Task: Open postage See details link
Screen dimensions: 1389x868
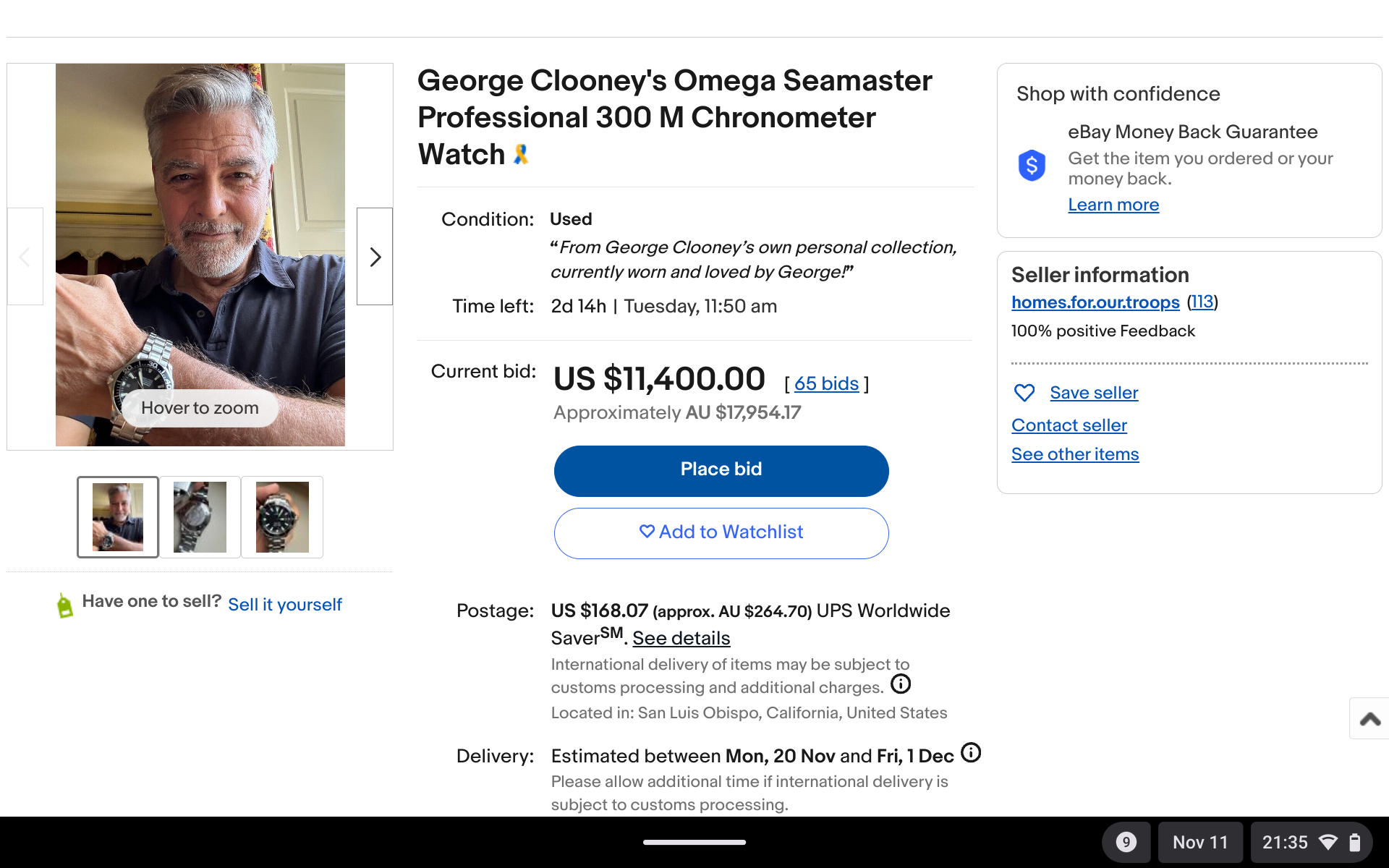Action: [x=681, y=638]
